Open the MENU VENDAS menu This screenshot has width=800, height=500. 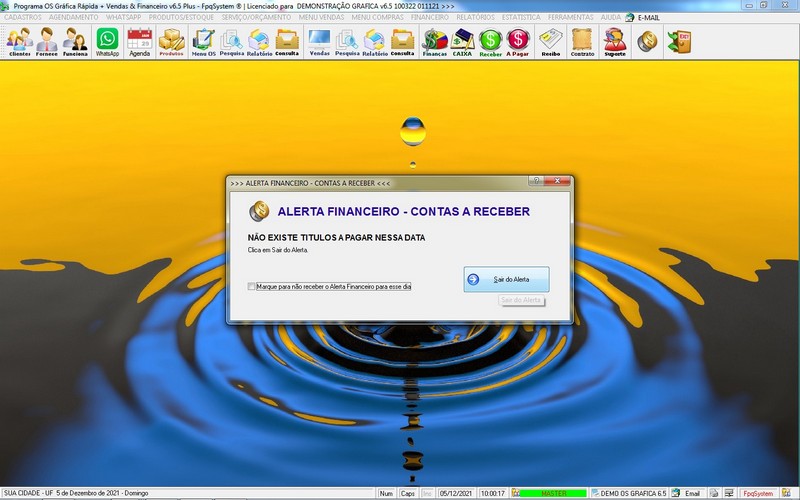(321, 17)
